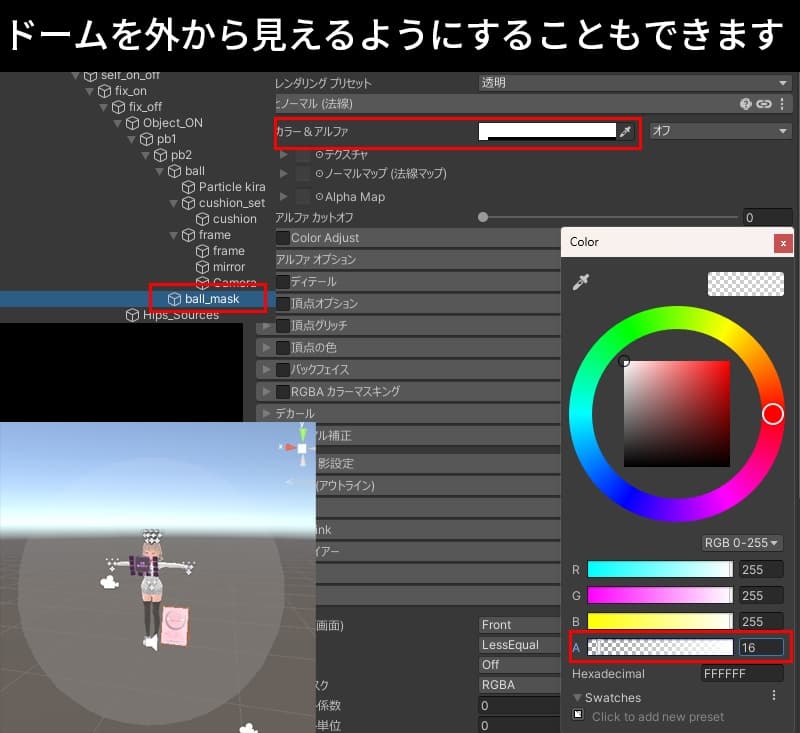Open the RGB 0-255 mode dropdown

pyautogui.click(x=740, y=543)
